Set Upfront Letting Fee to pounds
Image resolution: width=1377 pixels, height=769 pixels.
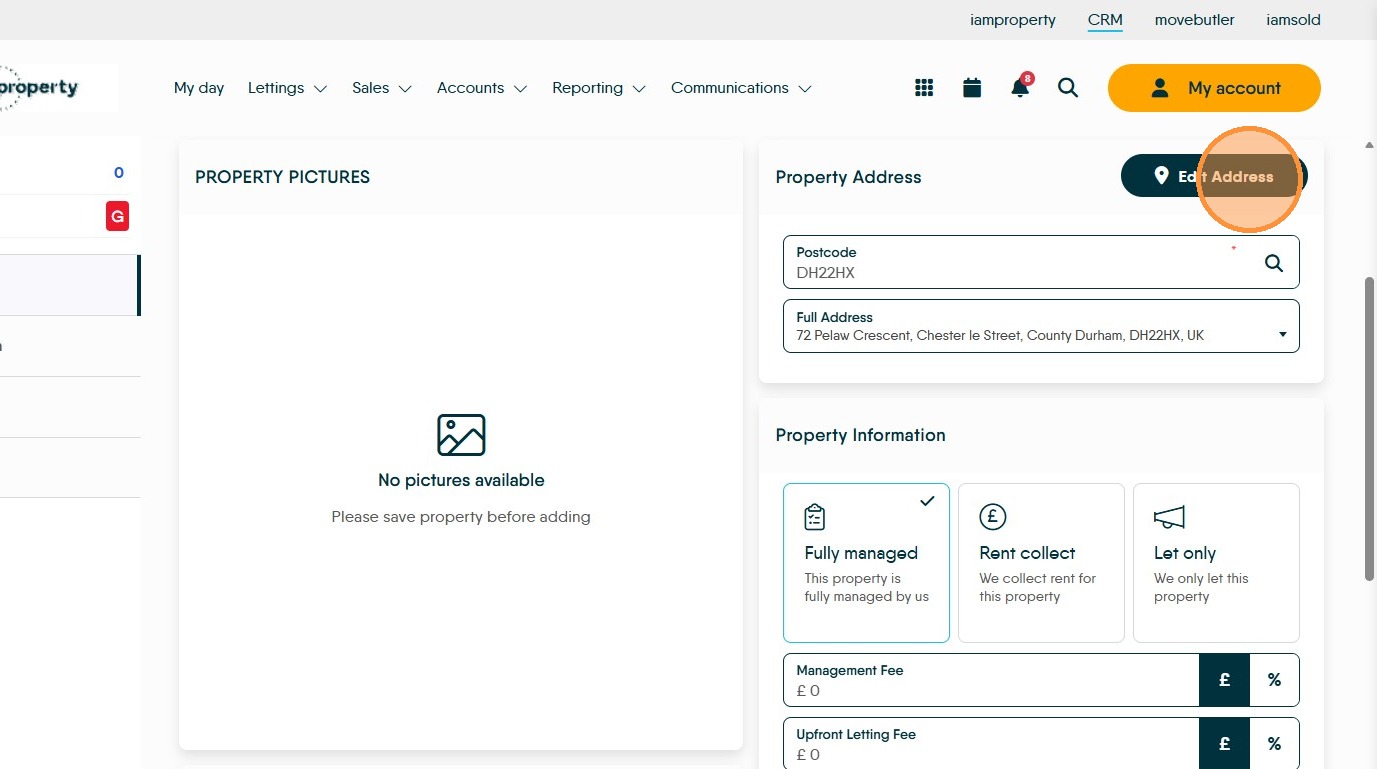click(1224, 743)
